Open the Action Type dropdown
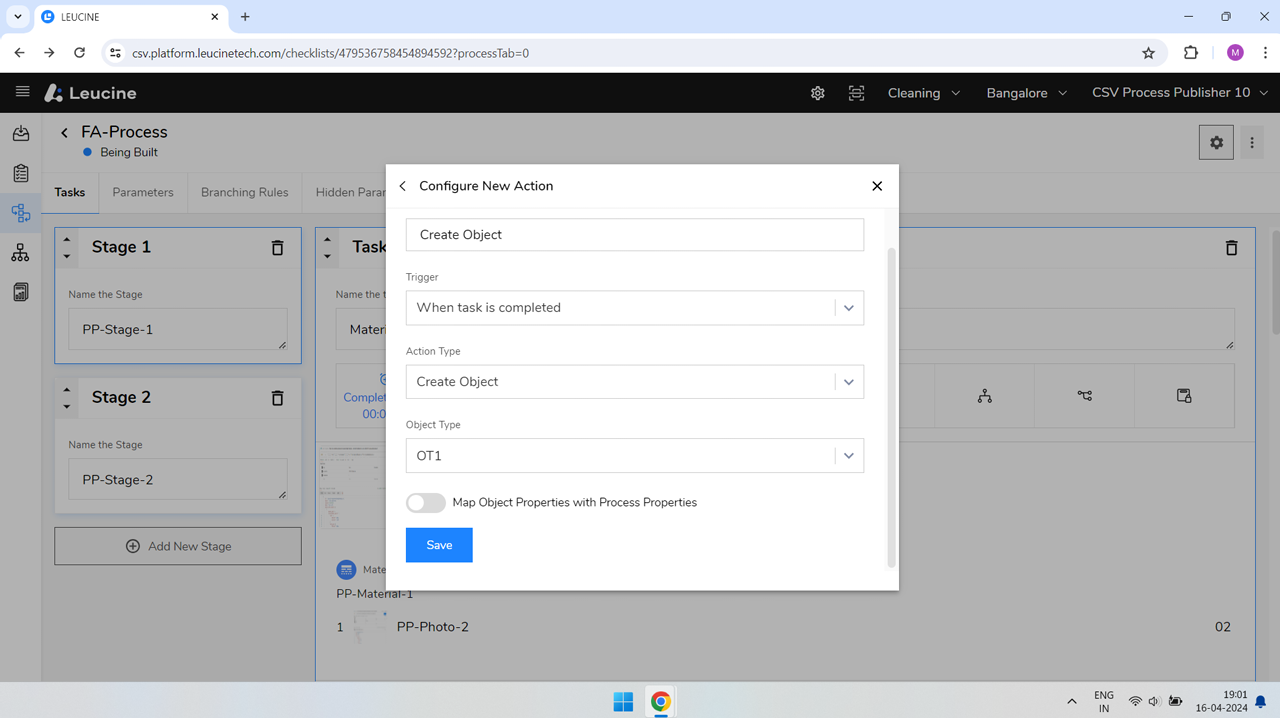 pos(635,382)
